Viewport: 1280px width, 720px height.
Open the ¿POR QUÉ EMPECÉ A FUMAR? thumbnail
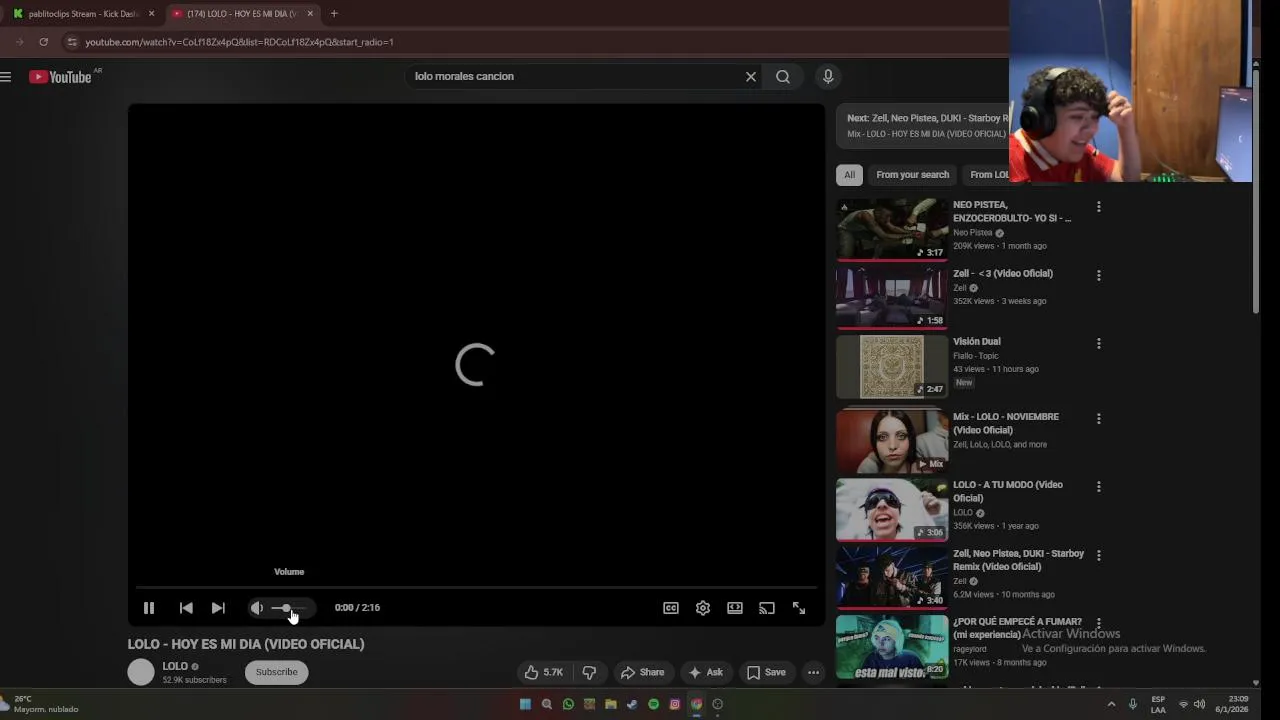(x=892, y=646)
